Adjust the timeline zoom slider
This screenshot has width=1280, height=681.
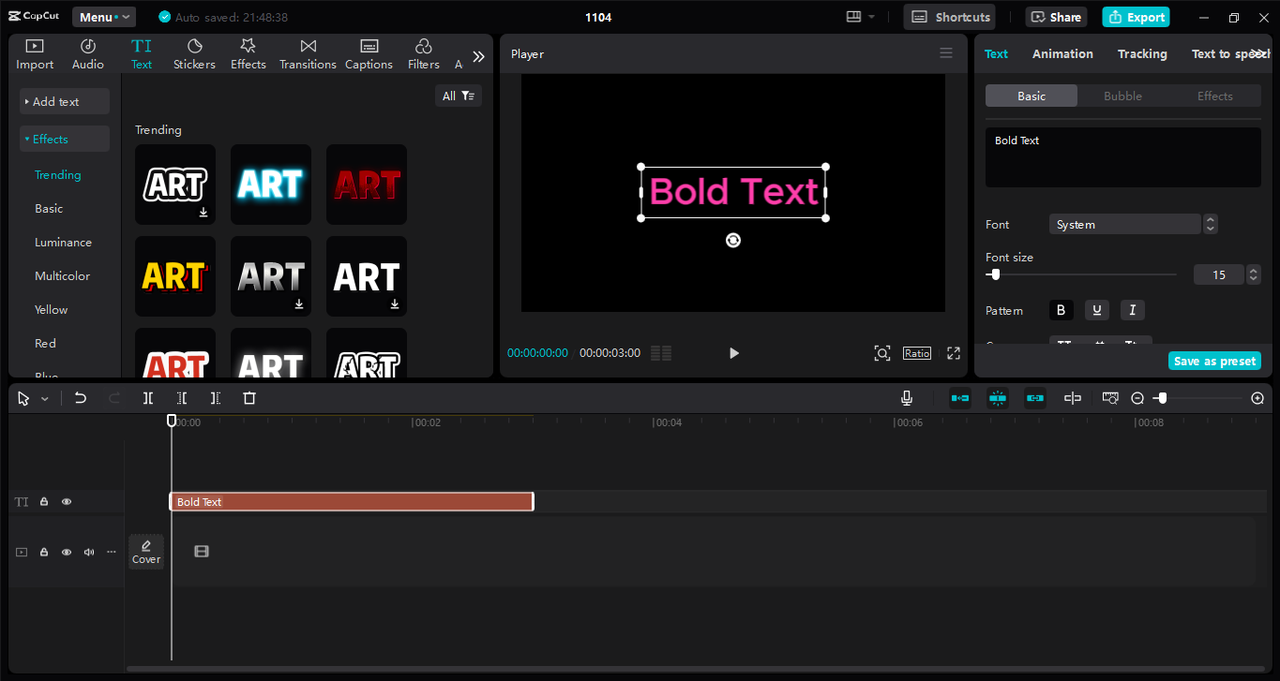1160,398
